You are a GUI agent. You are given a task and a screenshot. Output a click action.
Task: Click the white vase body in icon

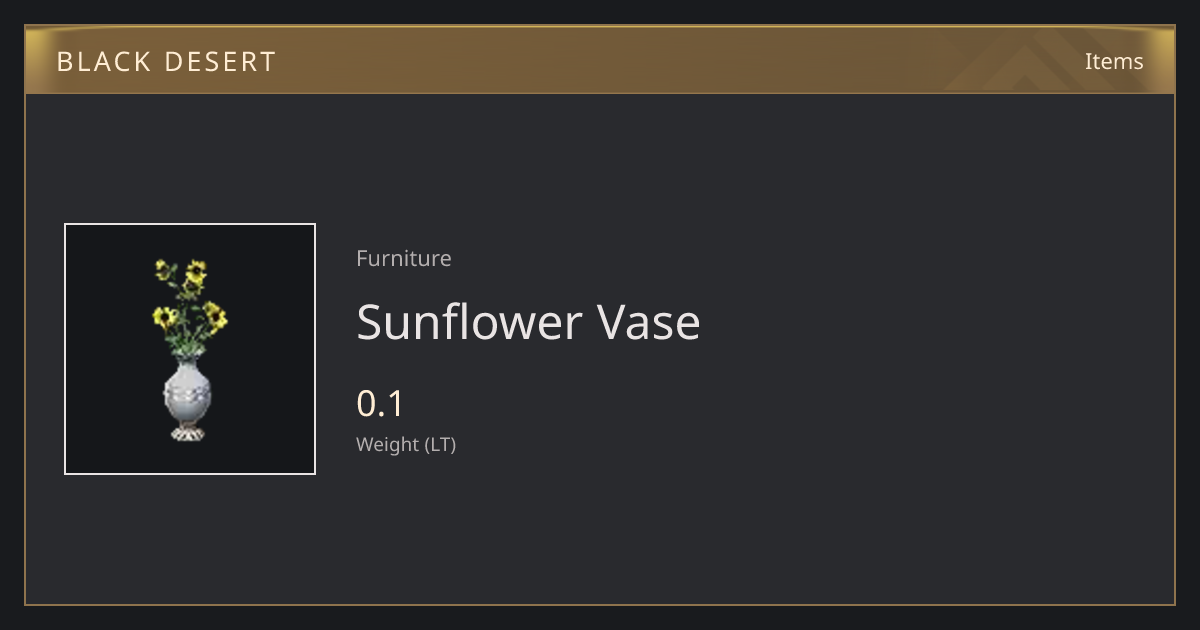[x=188, y=393]
